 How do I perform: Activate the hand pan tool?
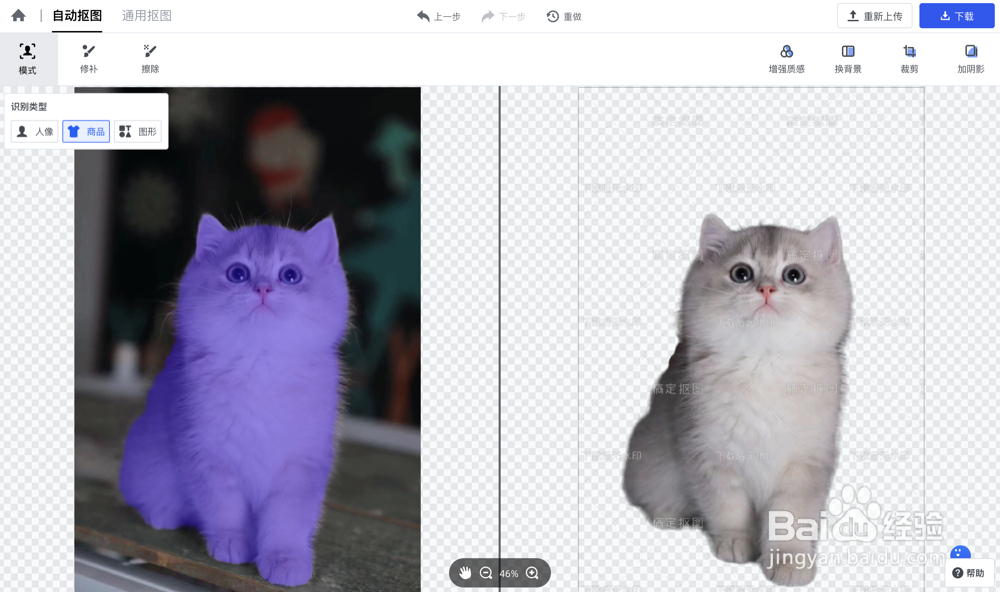465,573
